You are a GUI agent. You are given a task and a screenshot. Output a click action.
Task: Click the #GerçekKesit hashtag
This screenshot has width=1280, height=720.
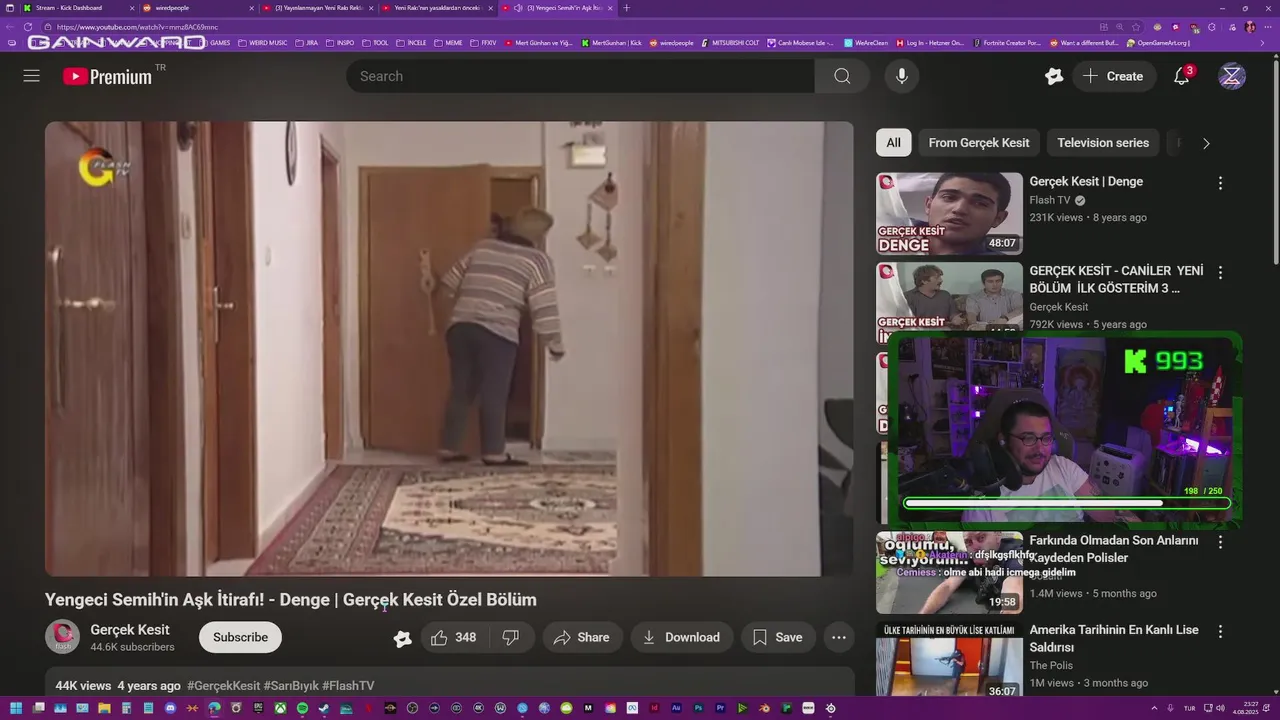click(223, 686)
